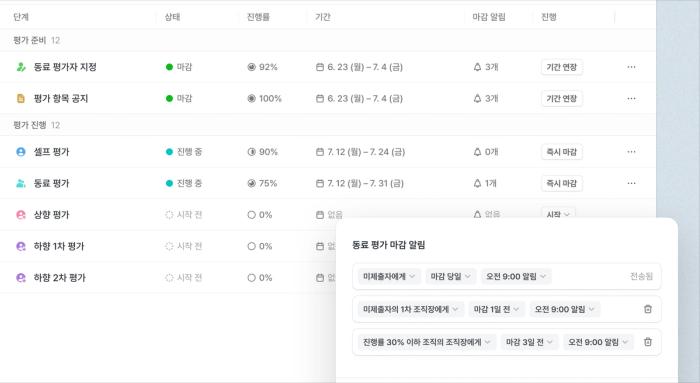Open the more options menu for 동료 평가자 지정

click(631, 67)
